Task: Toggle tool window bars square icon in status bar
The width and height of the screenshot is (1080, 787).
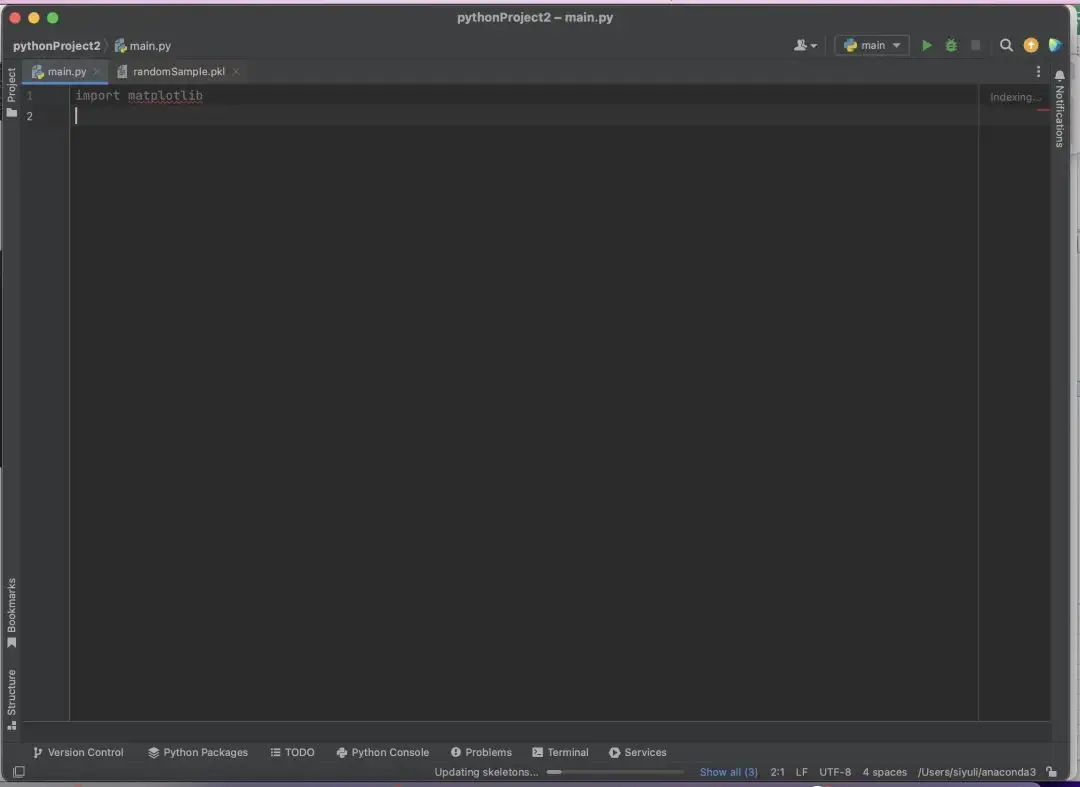Action: click(19, 772)
